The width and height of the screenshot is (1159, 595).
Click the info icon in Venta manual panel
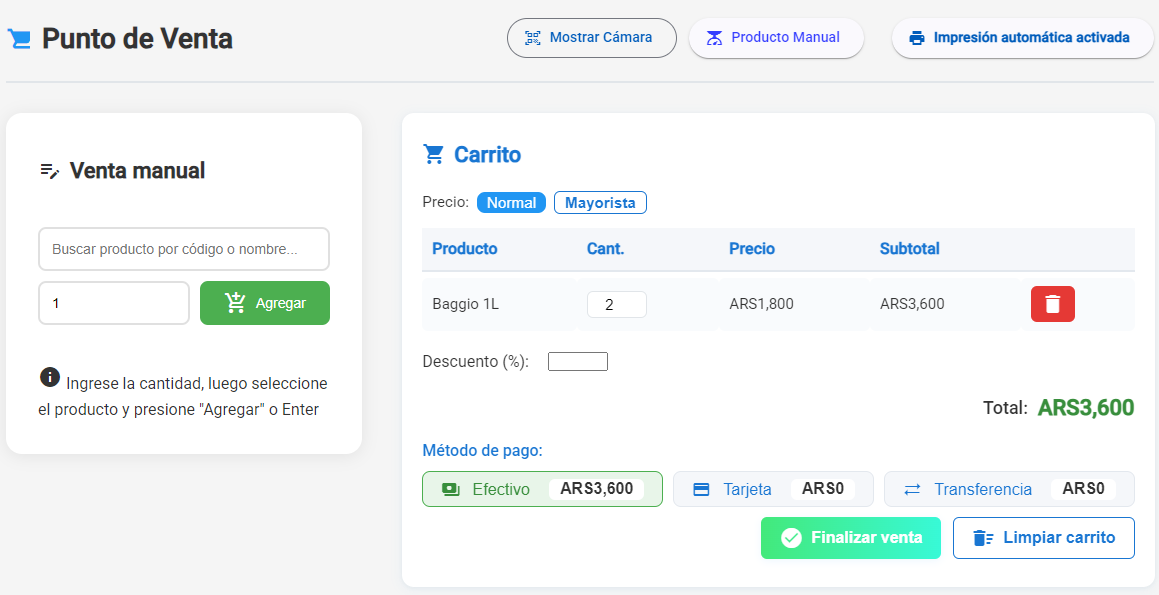[x=50, y=377]
